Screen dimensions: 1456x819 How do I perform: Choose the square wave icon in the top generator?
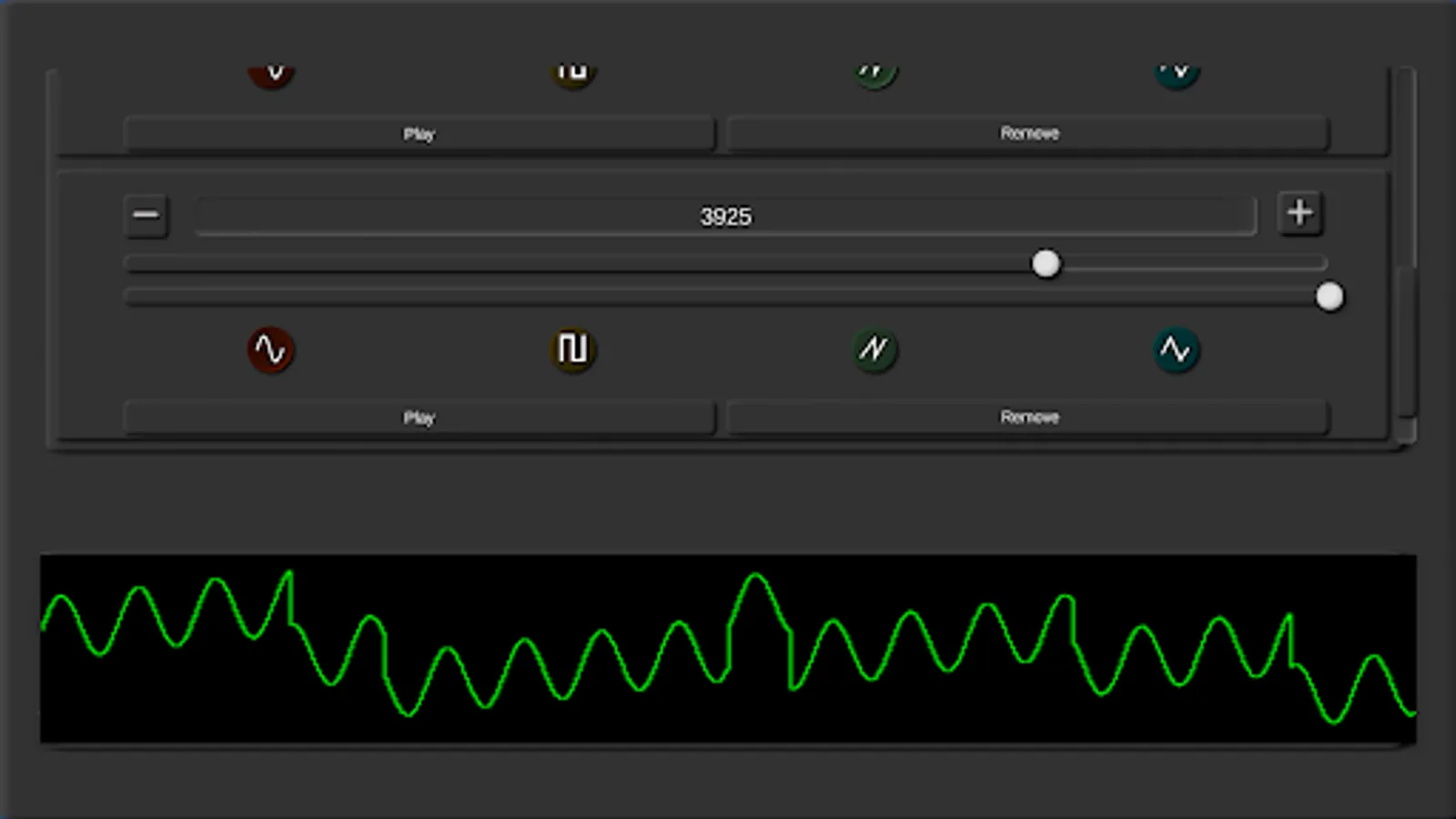tap(572, 71)
